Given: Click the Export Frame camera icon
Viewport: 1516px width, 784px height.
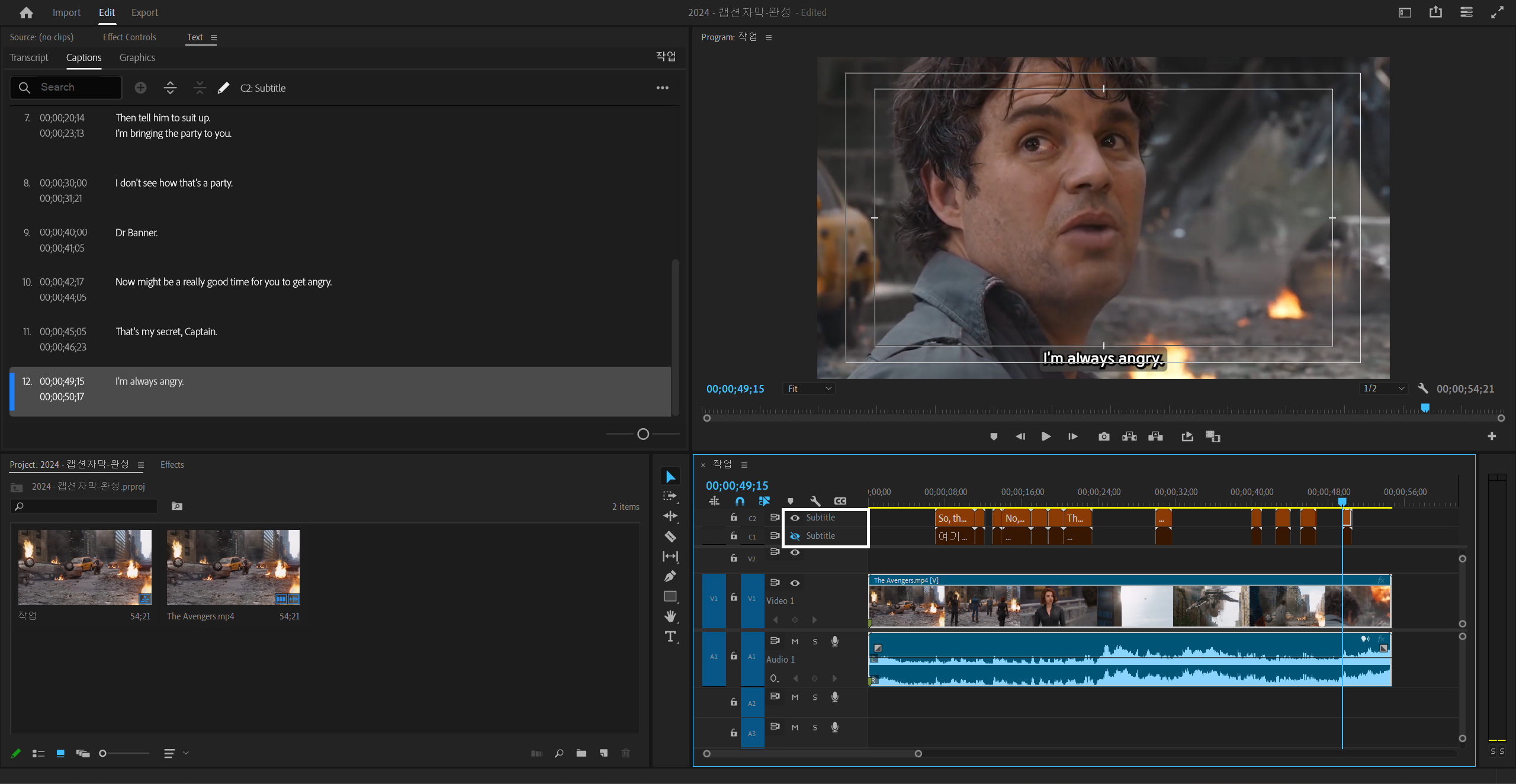Looking at the screenshot, I should (x=1103, y=436).
